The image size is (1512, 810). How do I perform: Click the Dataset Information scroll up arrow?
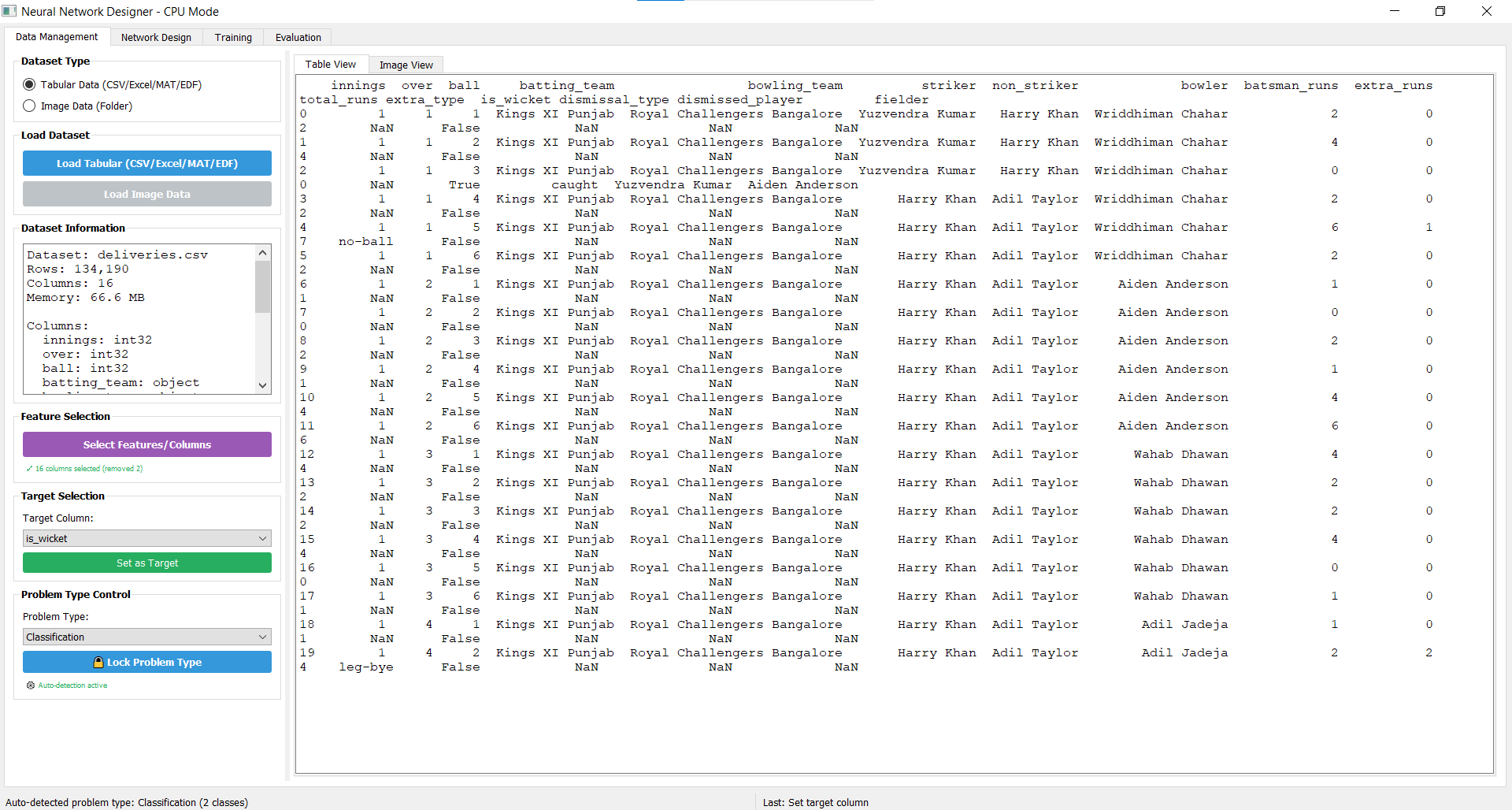[x=263, y=252]
